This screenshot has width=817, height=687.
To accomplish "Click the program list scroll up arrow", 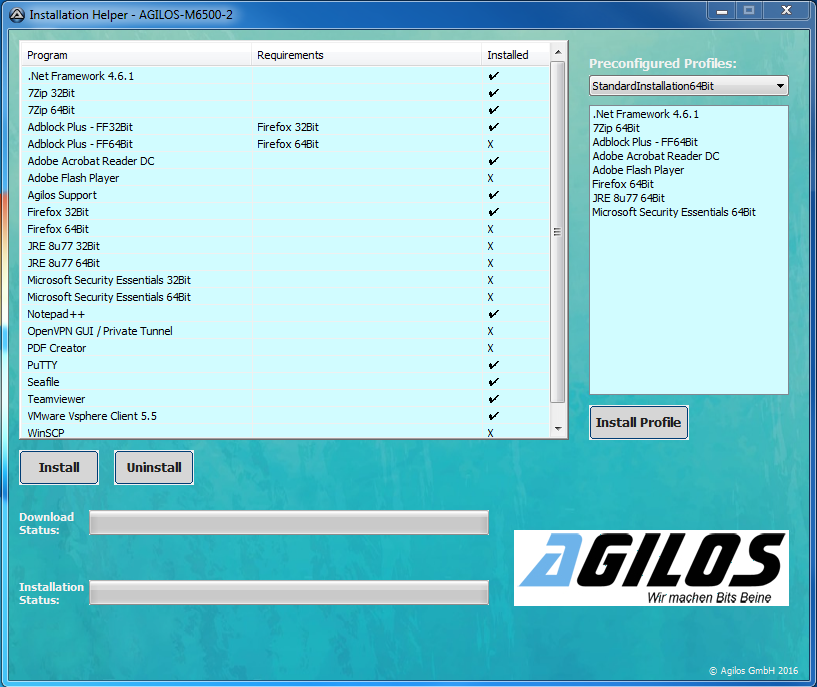I will pos(558,52).
